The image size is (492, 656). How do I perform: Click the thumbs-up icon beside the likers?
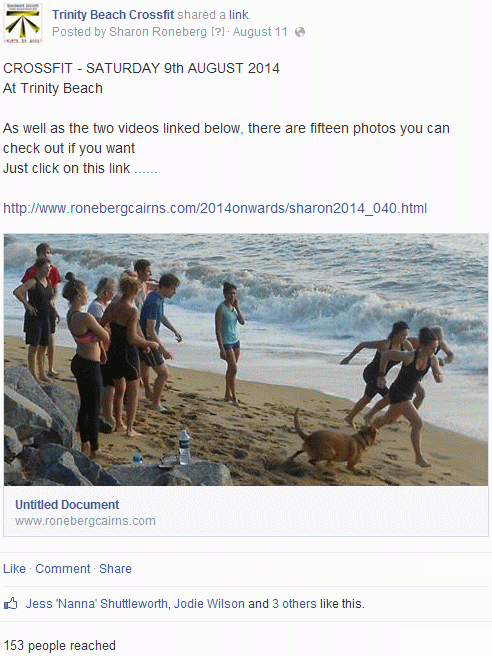pos(10,604)
